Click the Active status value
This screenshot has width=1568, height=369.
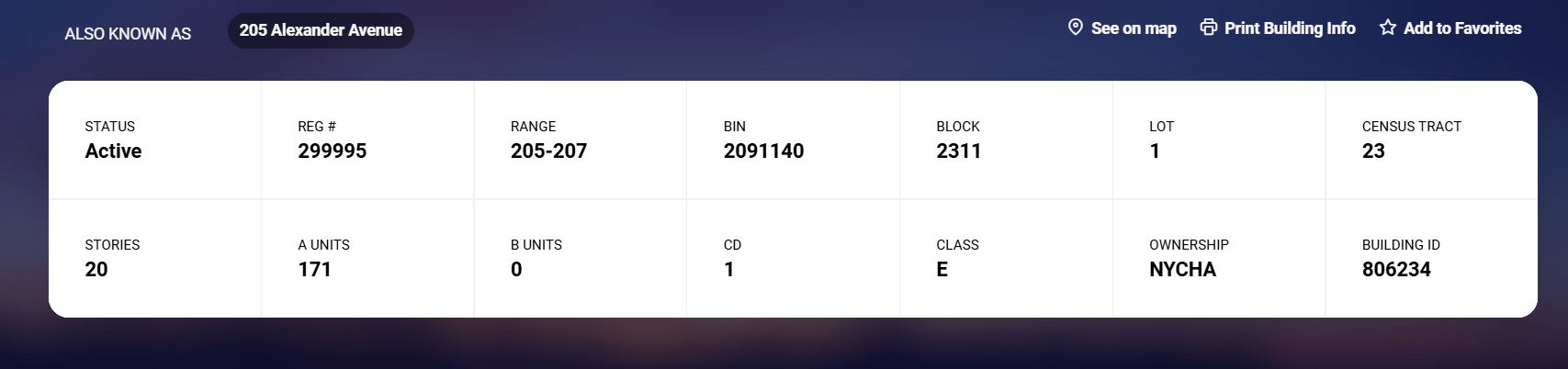click(x=113, y=151)
